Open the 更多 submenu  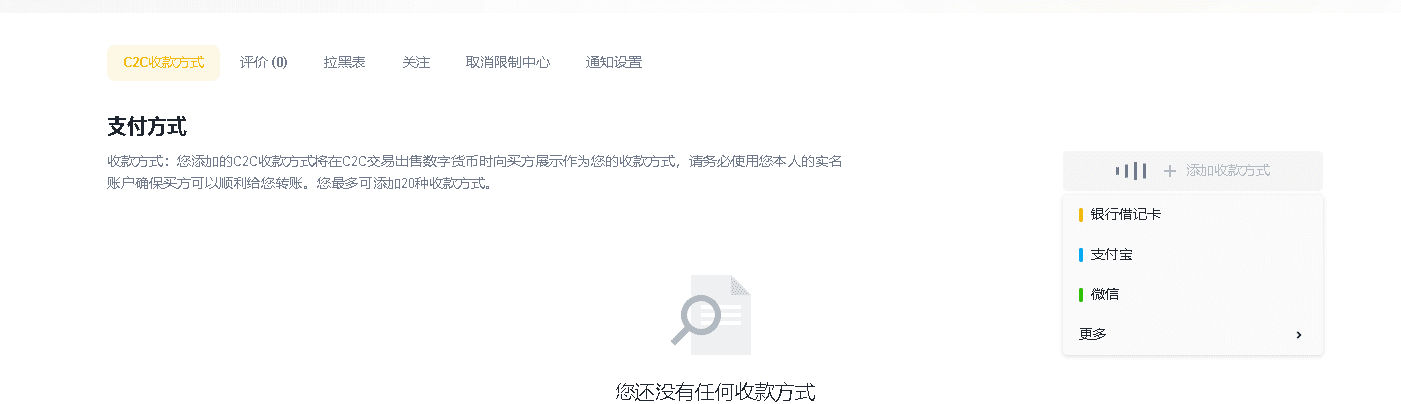coord(1193,335)
